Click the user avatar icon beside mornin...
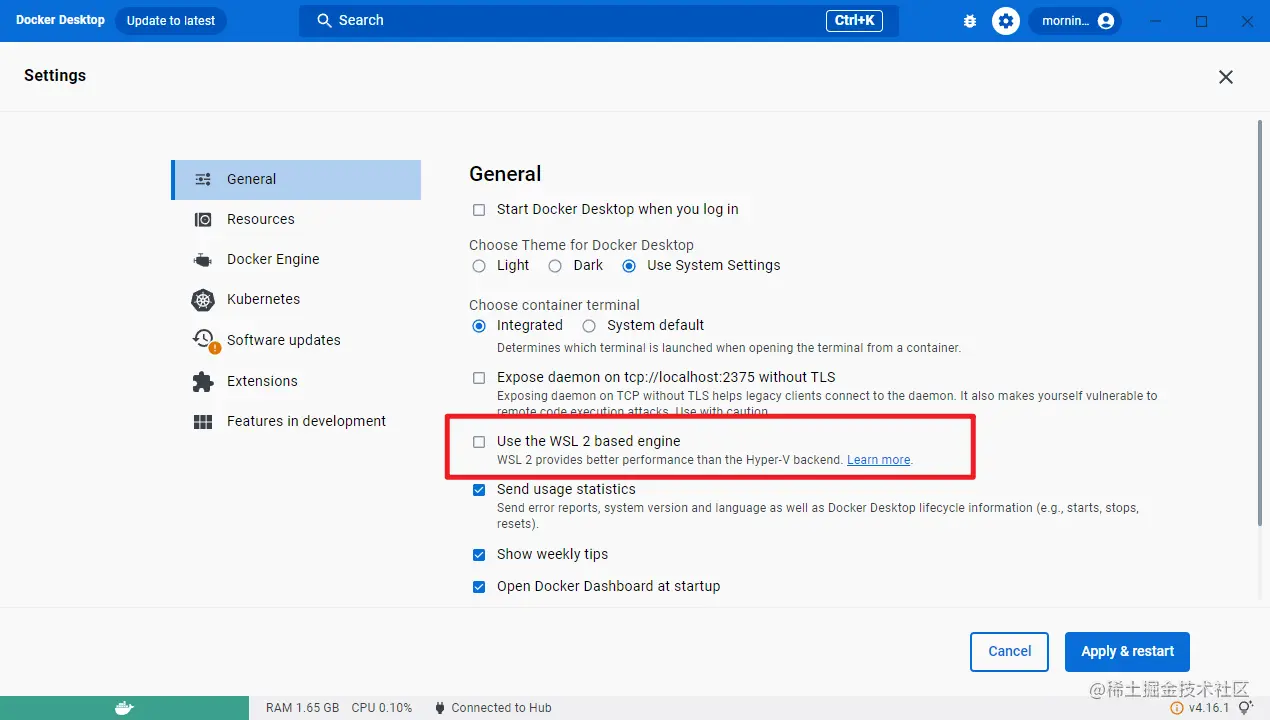The image size is (1270, 720). (x=1105, y=21)
